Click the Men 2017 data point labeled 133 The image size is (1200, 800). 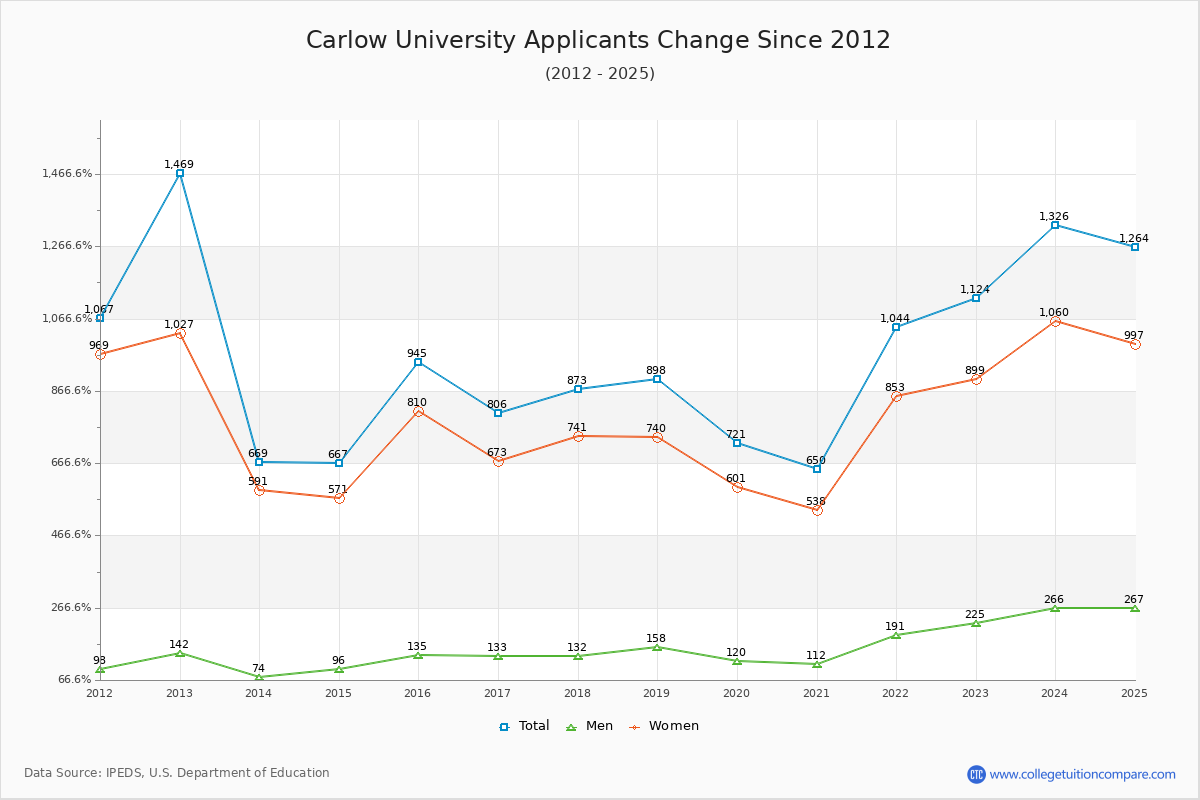click(x=498, y=656)
